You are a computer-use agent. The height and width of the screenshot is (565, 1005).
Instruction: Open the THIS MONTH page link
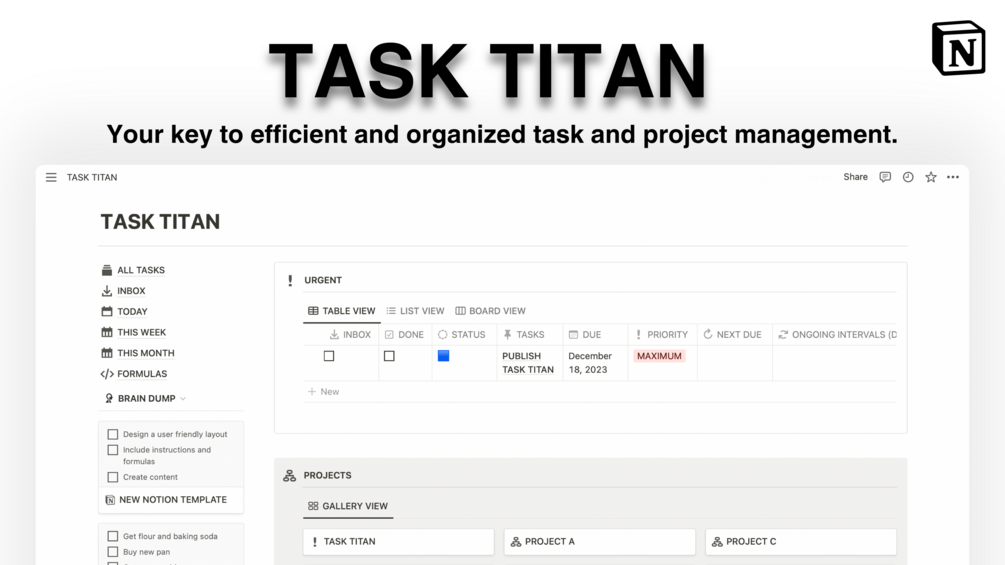(145, 353)
